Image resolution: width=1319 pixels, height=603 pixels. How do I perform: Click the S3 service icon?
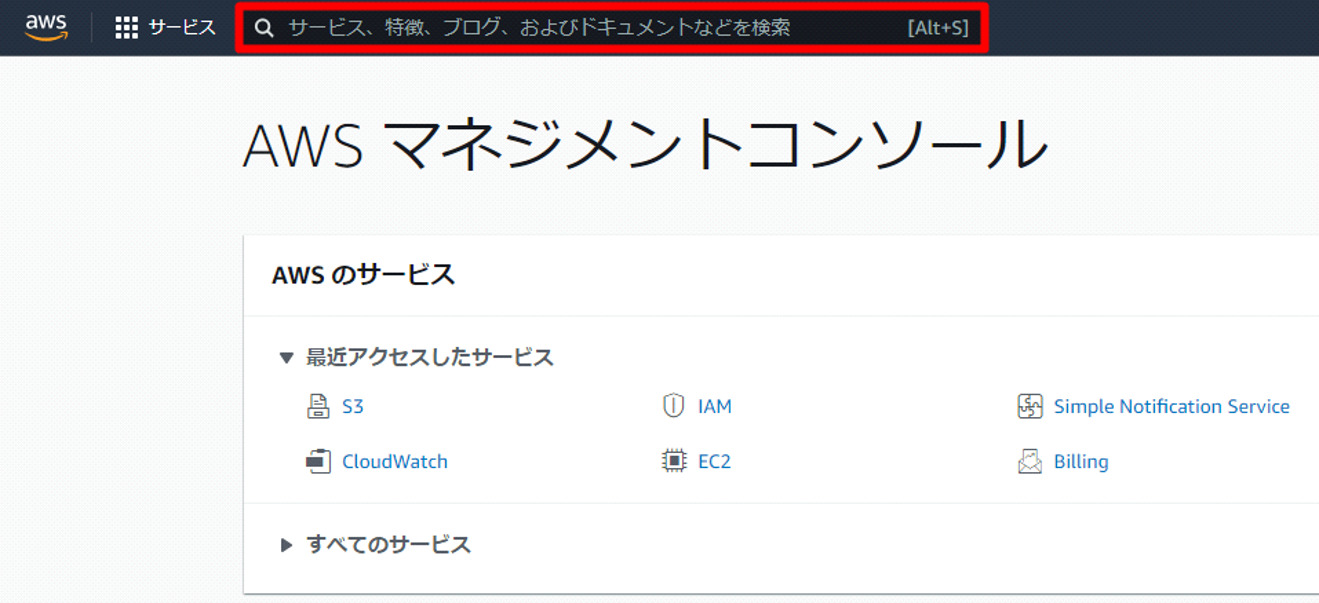317,407
